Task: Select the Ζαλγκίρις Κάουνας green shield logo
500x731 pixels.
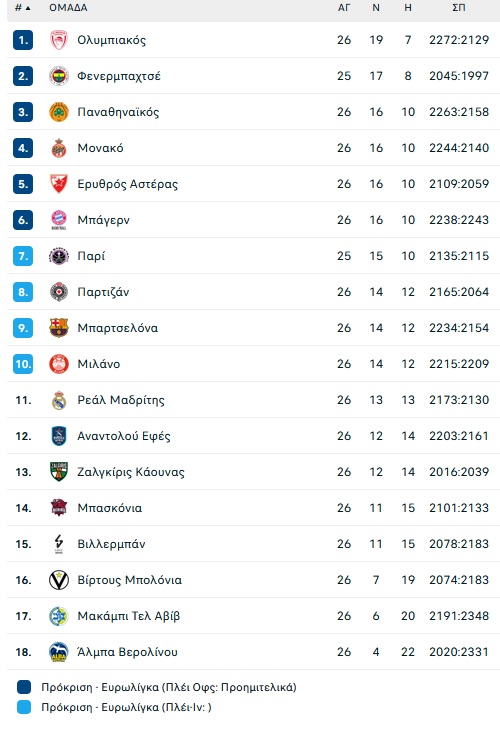Action: click(59, 472)
